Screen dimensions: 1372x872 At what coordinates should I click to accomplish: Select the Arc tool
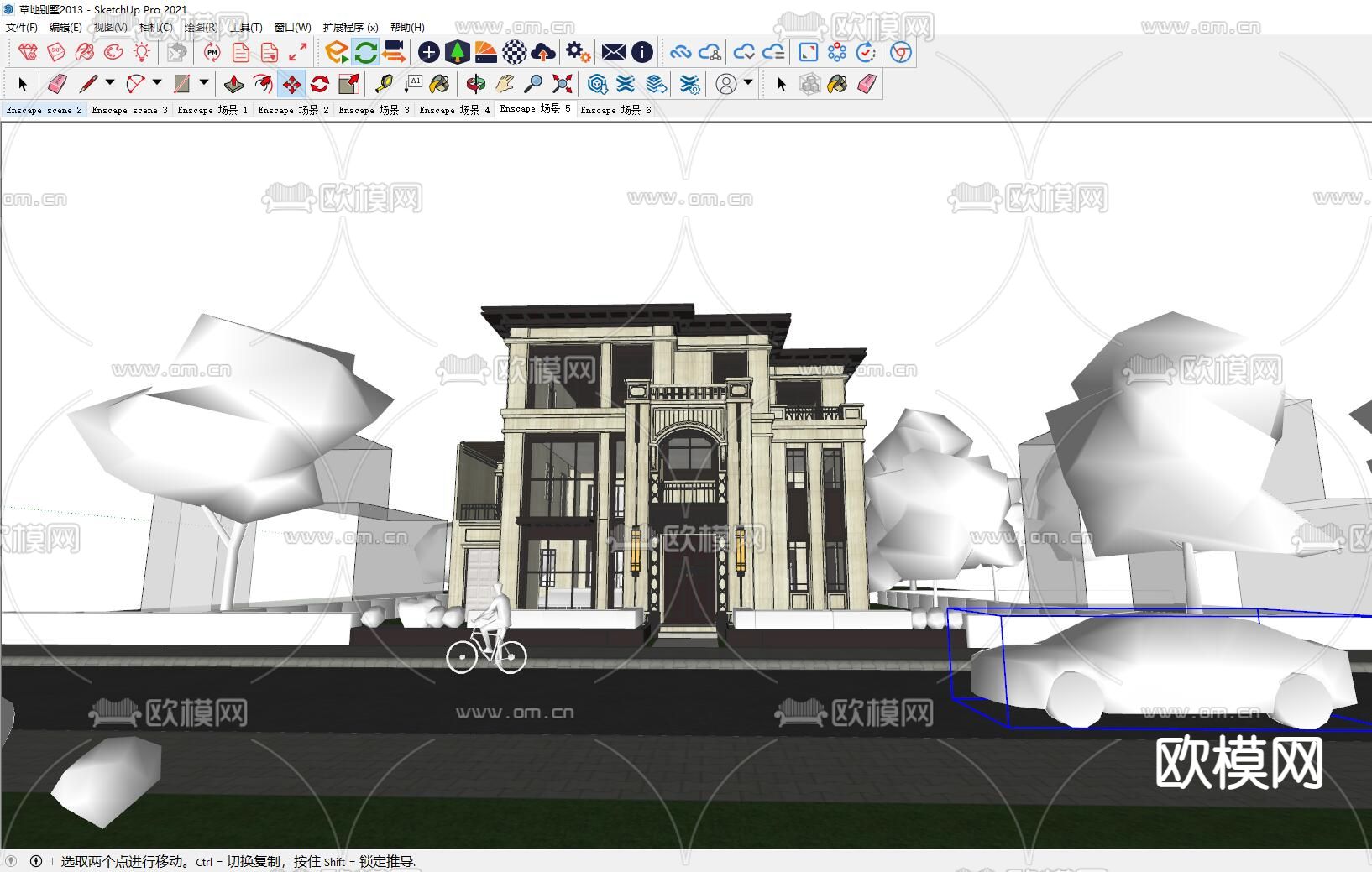[x=135, y=84]
